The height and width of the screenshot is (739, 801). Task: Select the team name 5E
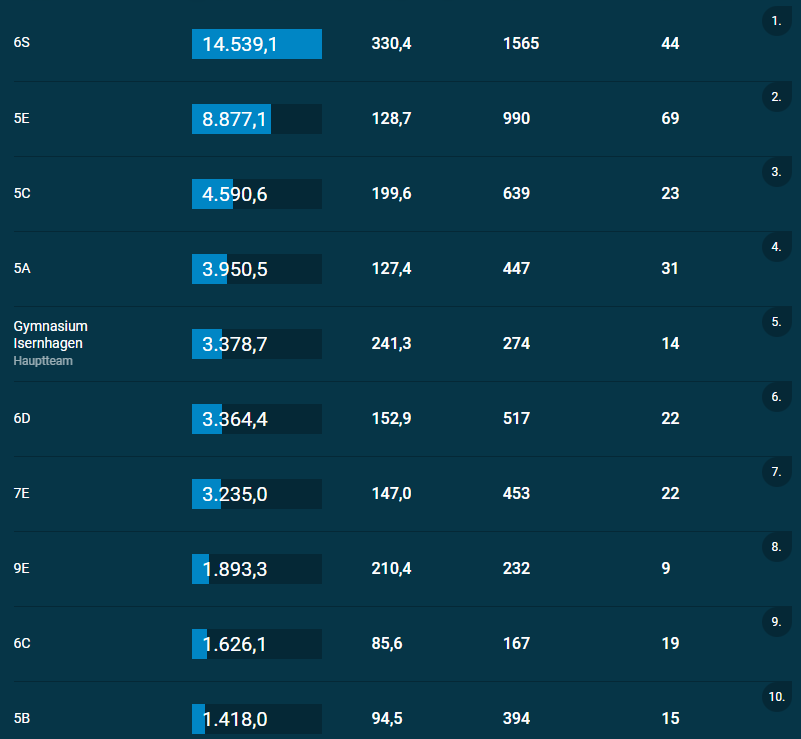coord(21,118)
